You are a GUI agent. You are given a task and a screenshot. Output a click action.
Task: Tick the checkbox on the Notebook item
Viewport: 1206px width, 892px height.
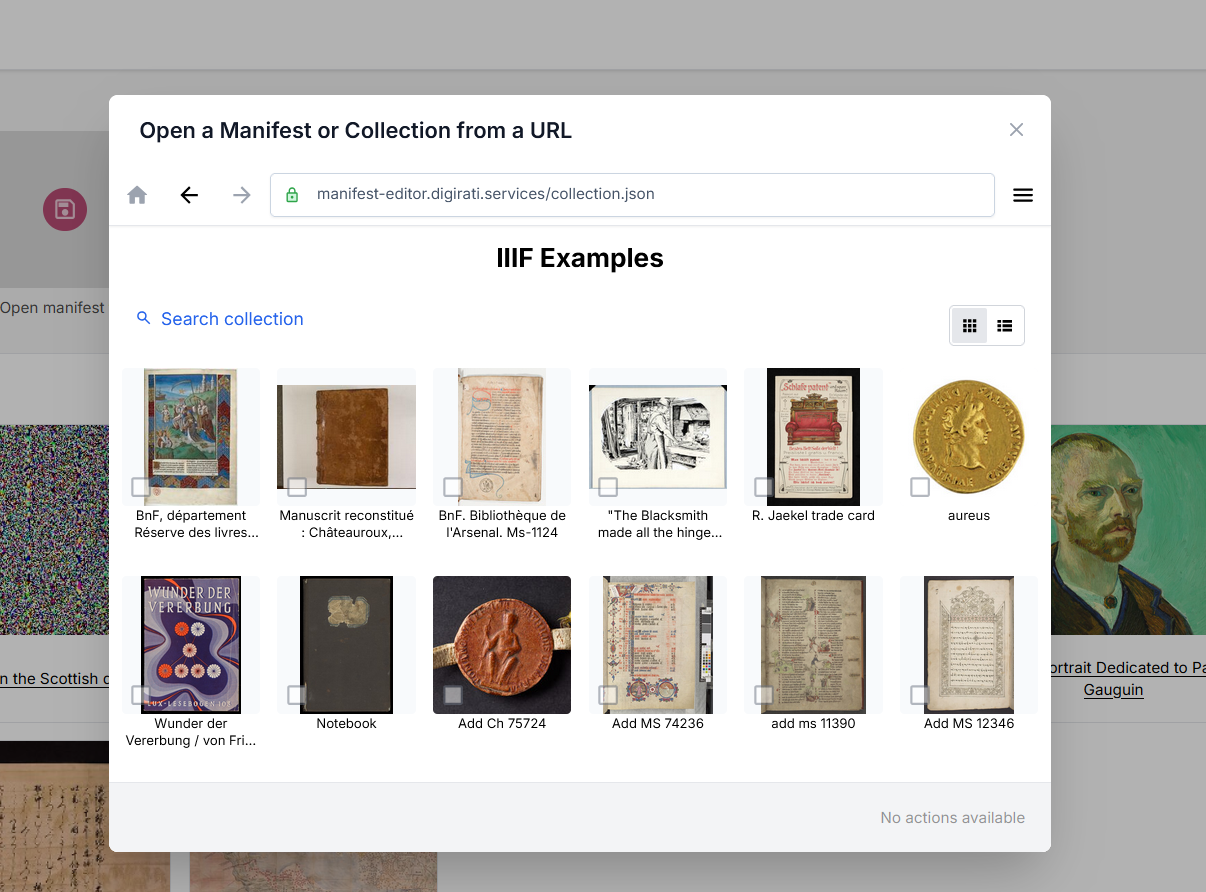pyautogui.click(x=297, y=694)
